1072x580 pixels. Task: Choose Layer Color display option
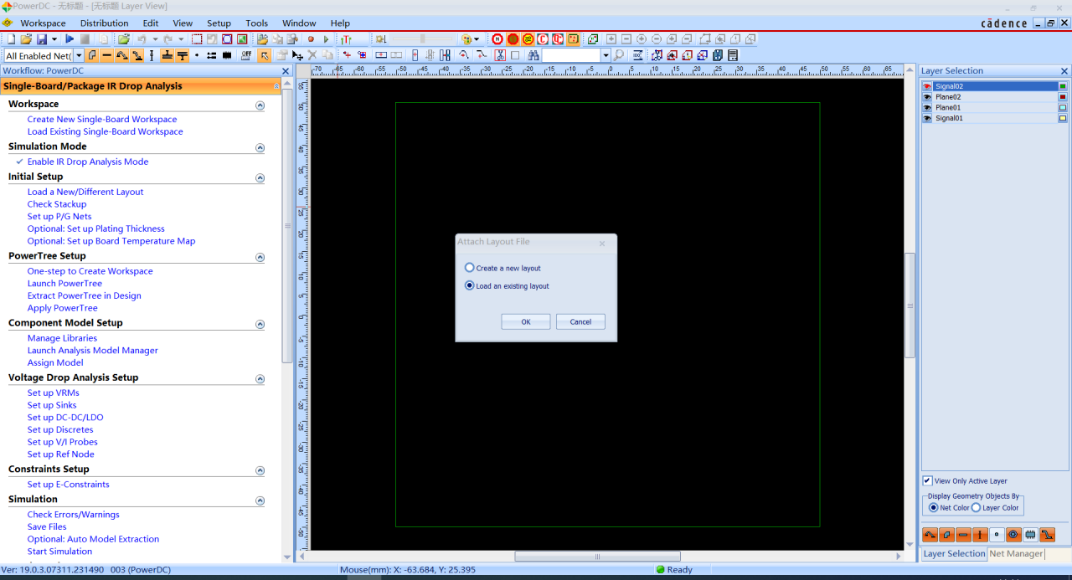tap(976, 508)
